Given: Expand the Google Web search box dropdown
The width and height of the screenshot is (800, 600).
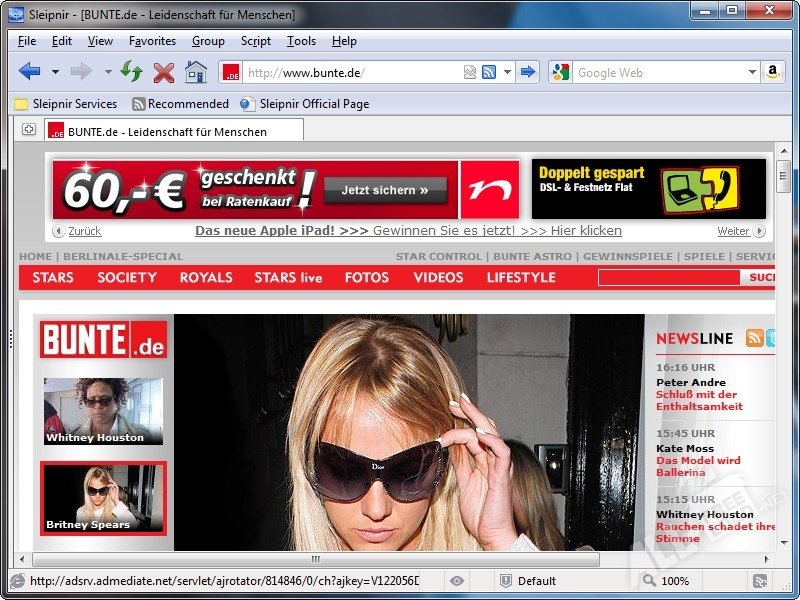Looking at the screenshot, I should [752, 72].
